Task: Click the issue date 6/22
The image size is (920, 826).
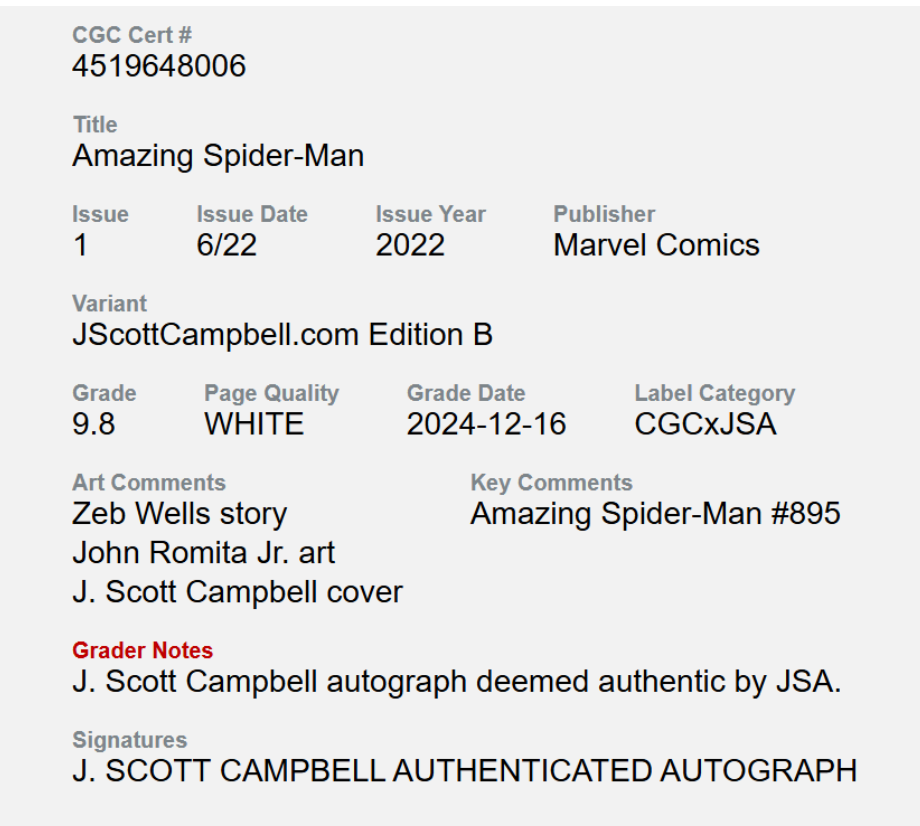Action: click(x=226, y=246)
